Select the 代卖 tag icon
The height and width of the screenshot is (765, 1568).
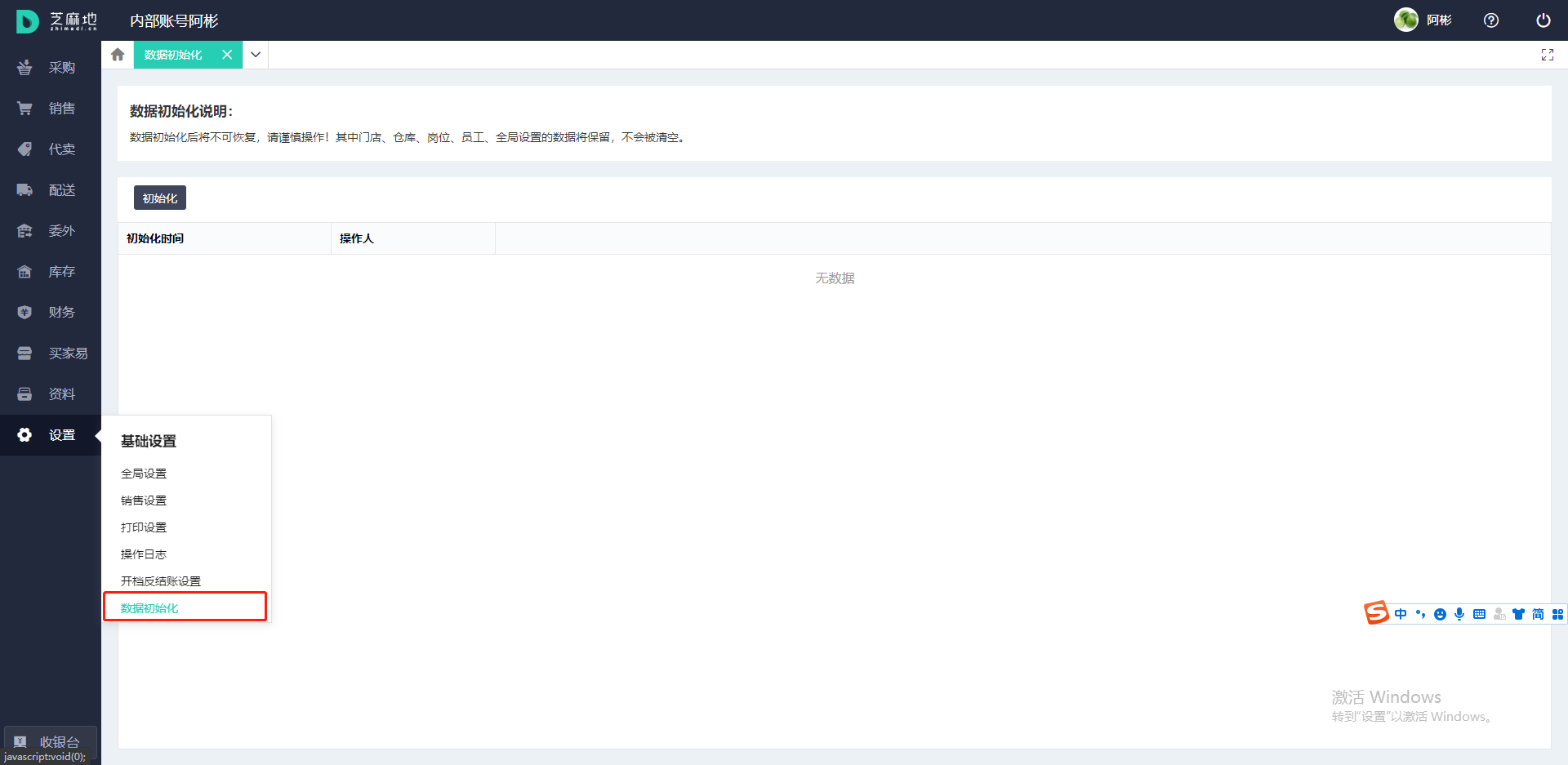(x=24, y=149)
